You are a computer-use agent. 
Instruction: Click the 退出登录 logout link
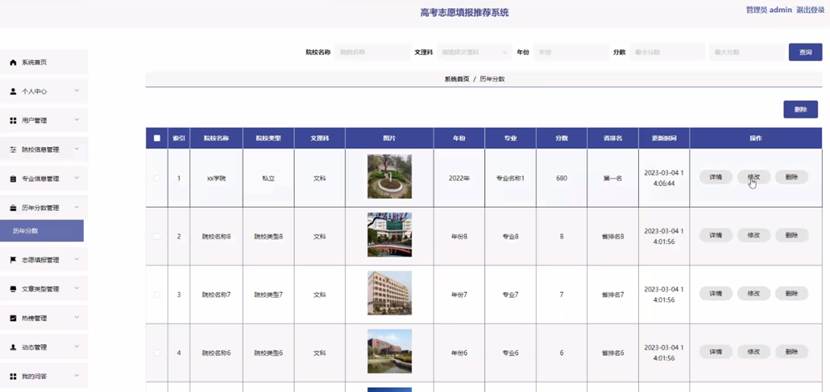point(810,10)
